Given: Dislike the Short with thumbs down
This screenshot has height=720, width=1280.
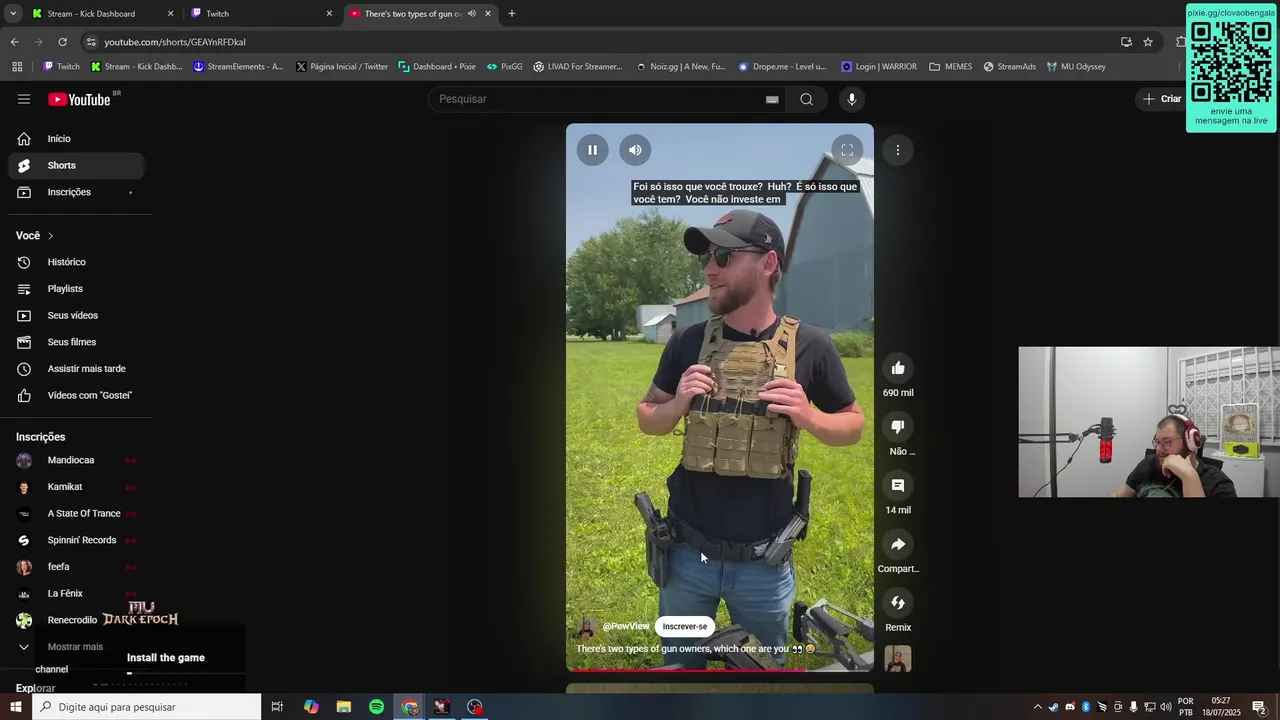Looking at the screenshot, I should (x=898, y=427).
